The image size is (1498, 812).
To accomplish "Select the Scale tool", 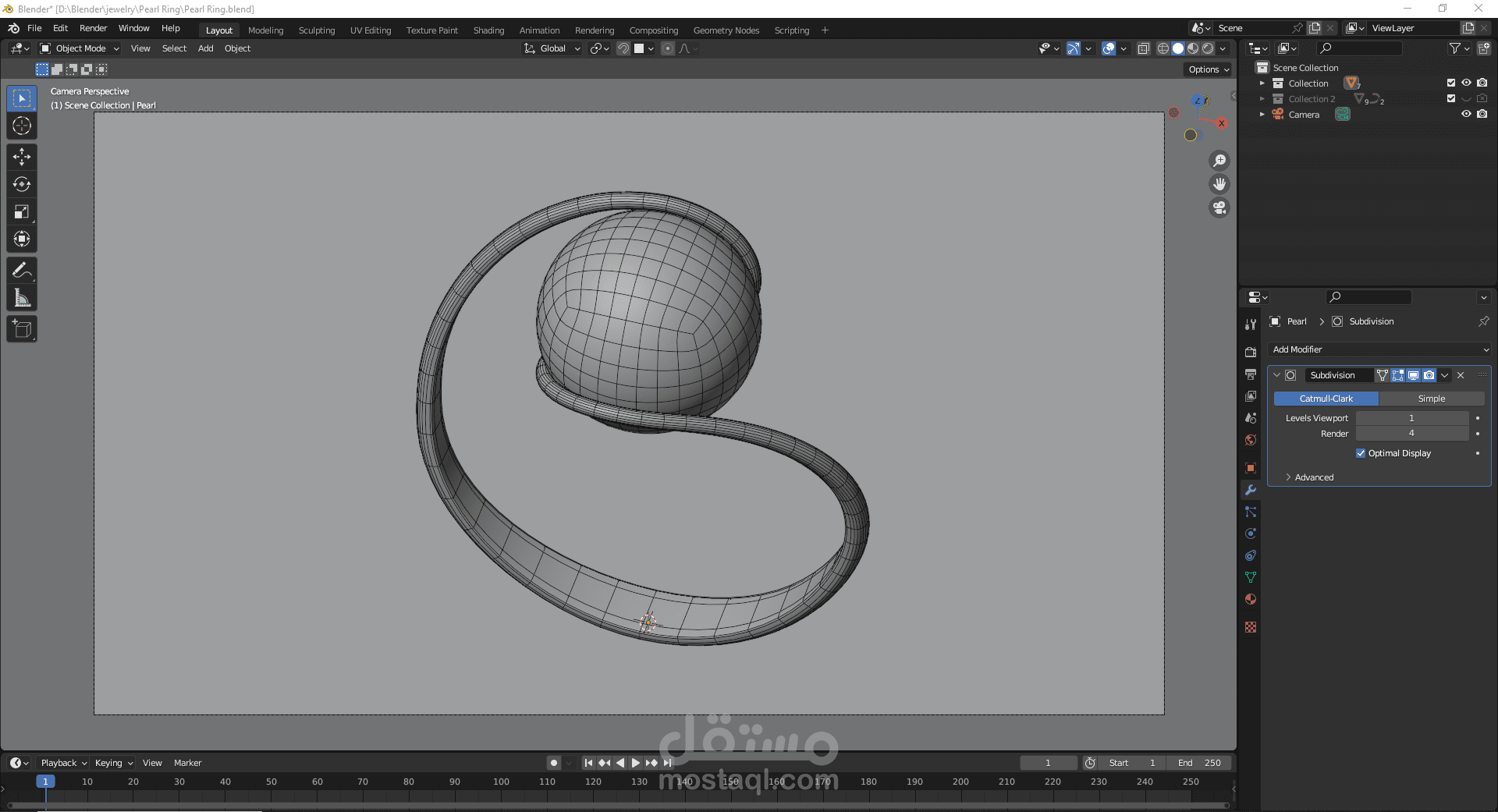I will pyautogui.click(x=22, y=212).
